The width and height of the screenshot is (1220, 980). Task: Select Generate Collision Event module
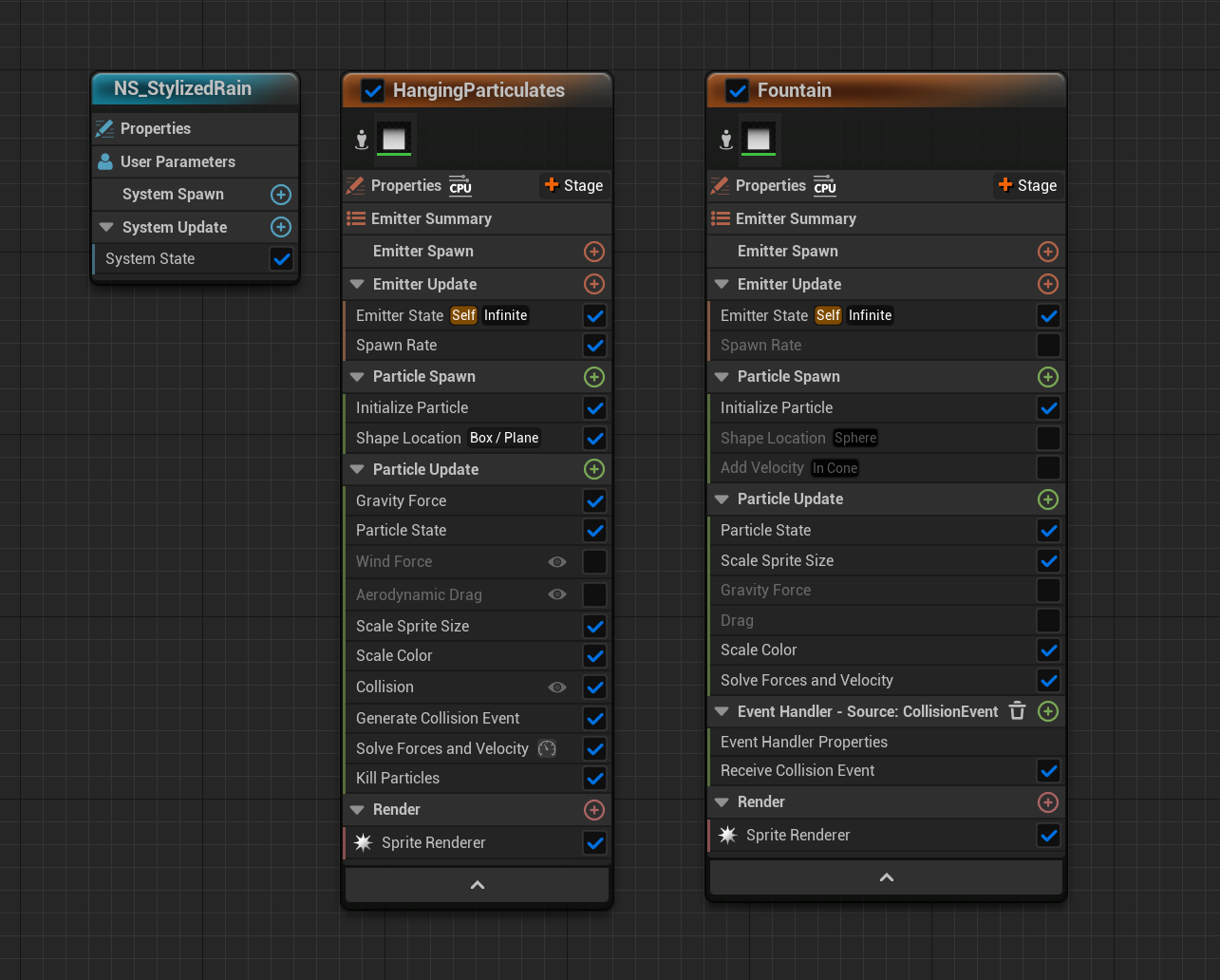[x=477, y=718]
